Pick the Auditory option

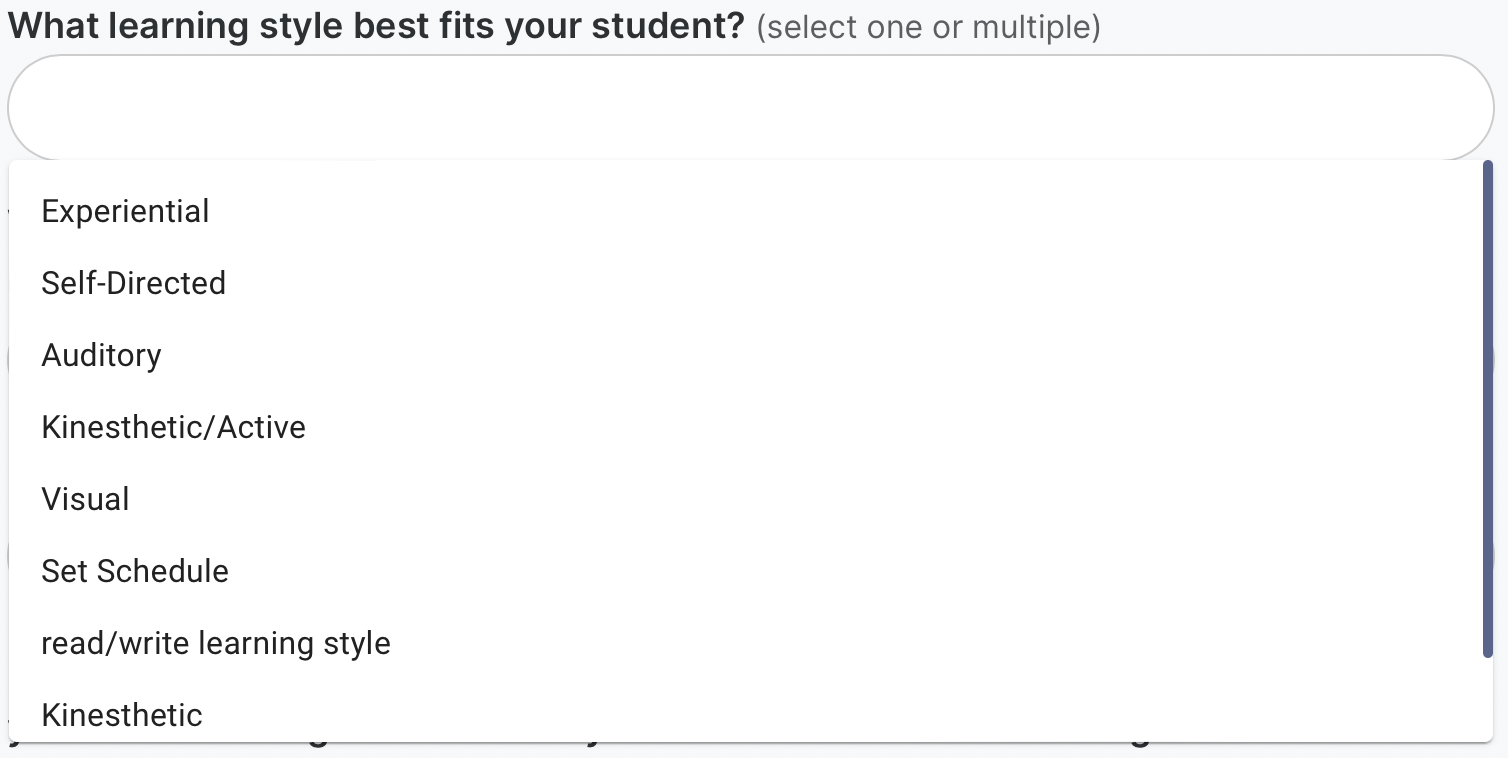tap(101, 355)
